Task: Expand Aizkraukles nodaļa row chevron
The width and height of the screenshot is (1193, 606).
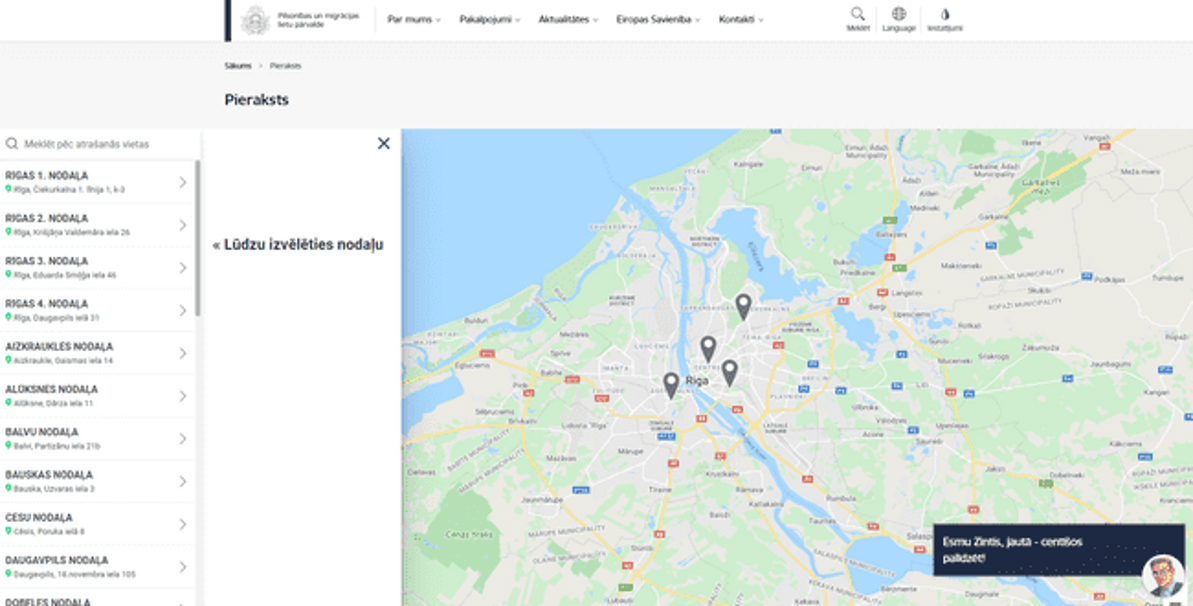Action: tap(183, 353)
